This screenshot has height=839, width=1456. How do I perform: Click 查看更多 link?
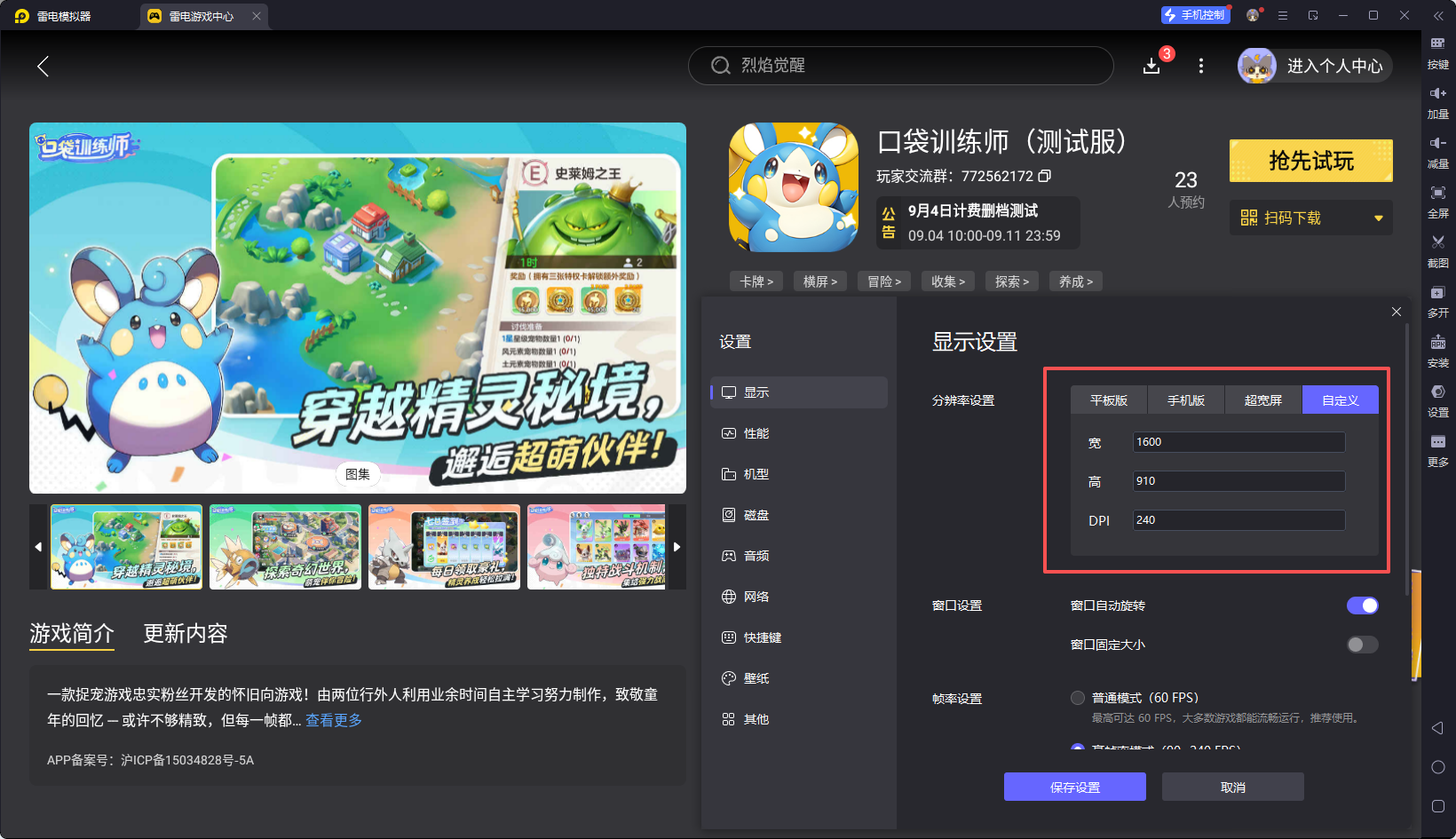(334, 720)
